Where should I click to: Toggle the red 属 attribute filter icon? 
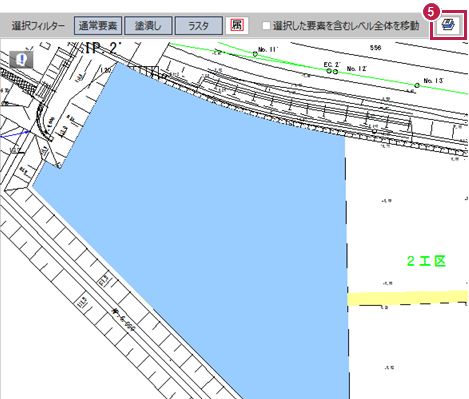tap(237, 25)
